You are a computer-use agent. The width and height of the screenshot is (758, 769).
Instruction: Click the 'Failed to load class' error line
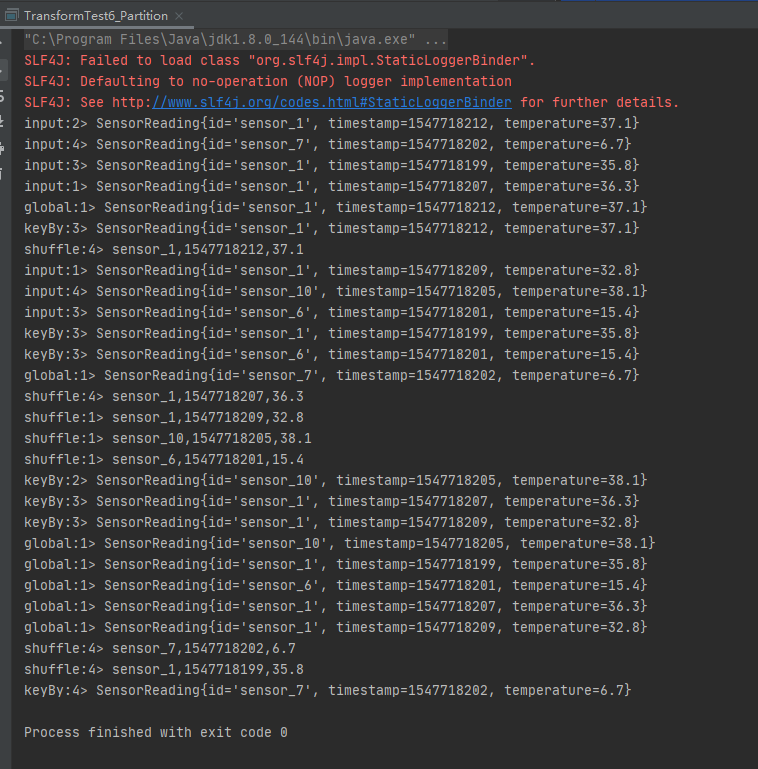click(x=279, y=61)
